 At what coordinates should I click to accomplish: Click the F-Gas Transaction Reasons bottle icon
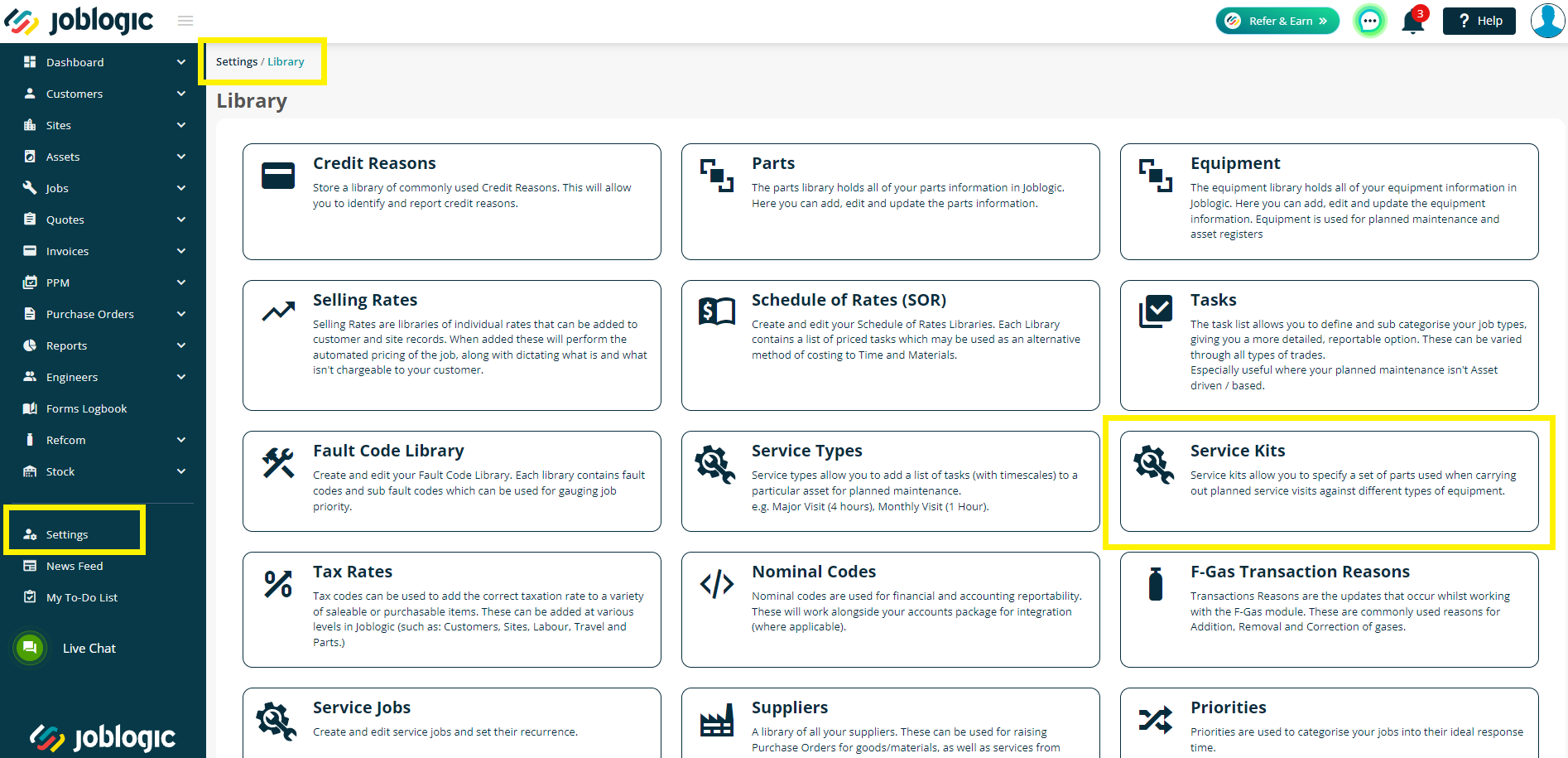(x=1156, y=584)
